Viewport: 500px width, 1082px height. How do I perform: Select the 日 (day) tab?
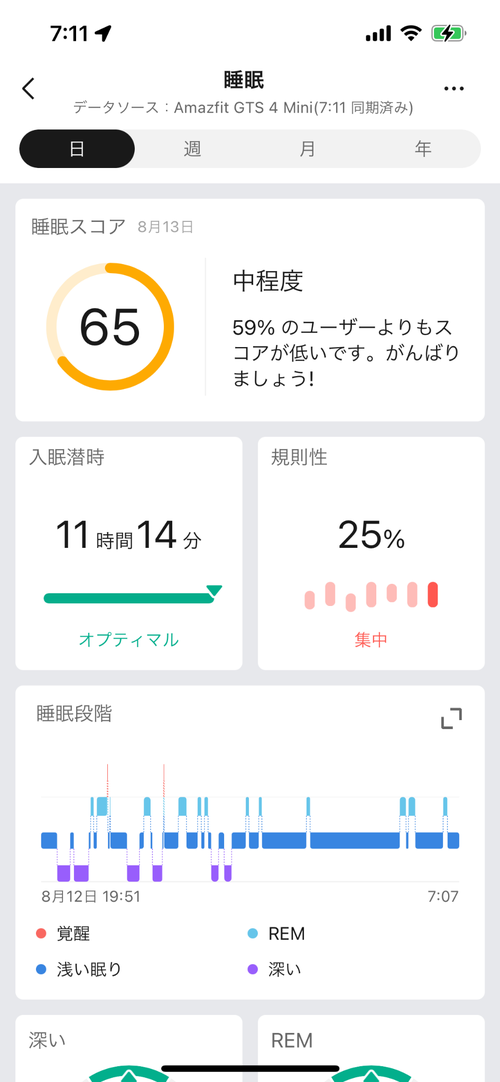pyautogui.click(x=77, y=149)
